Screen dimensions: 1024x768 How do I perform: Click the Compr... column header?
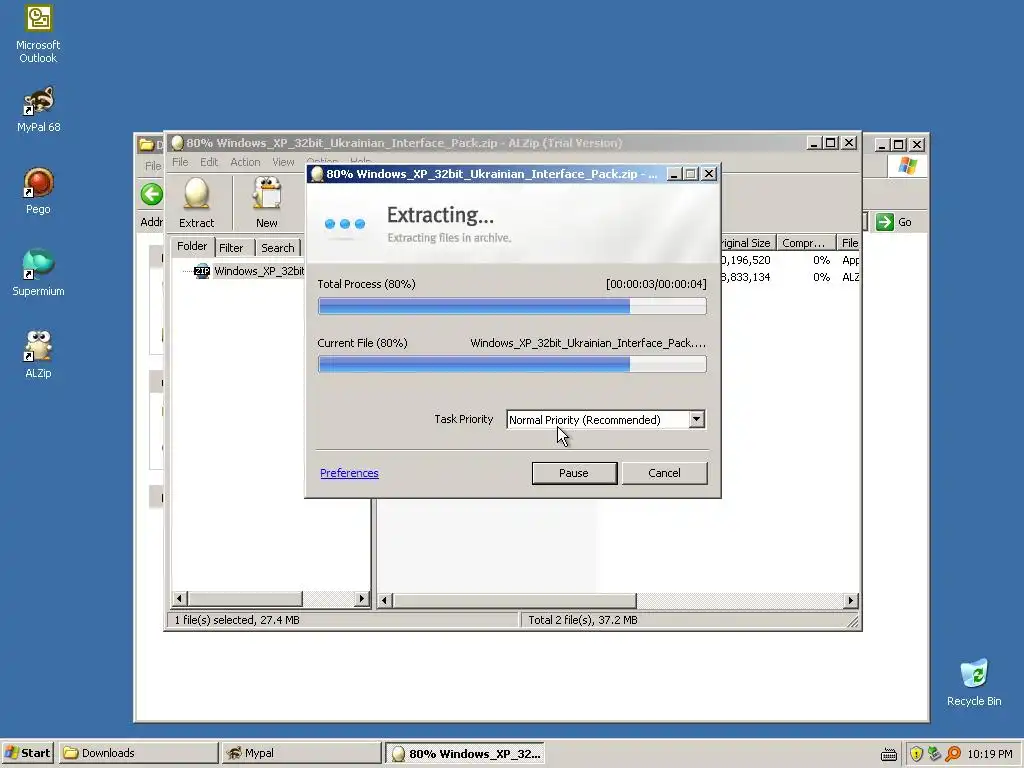[806, 243]
